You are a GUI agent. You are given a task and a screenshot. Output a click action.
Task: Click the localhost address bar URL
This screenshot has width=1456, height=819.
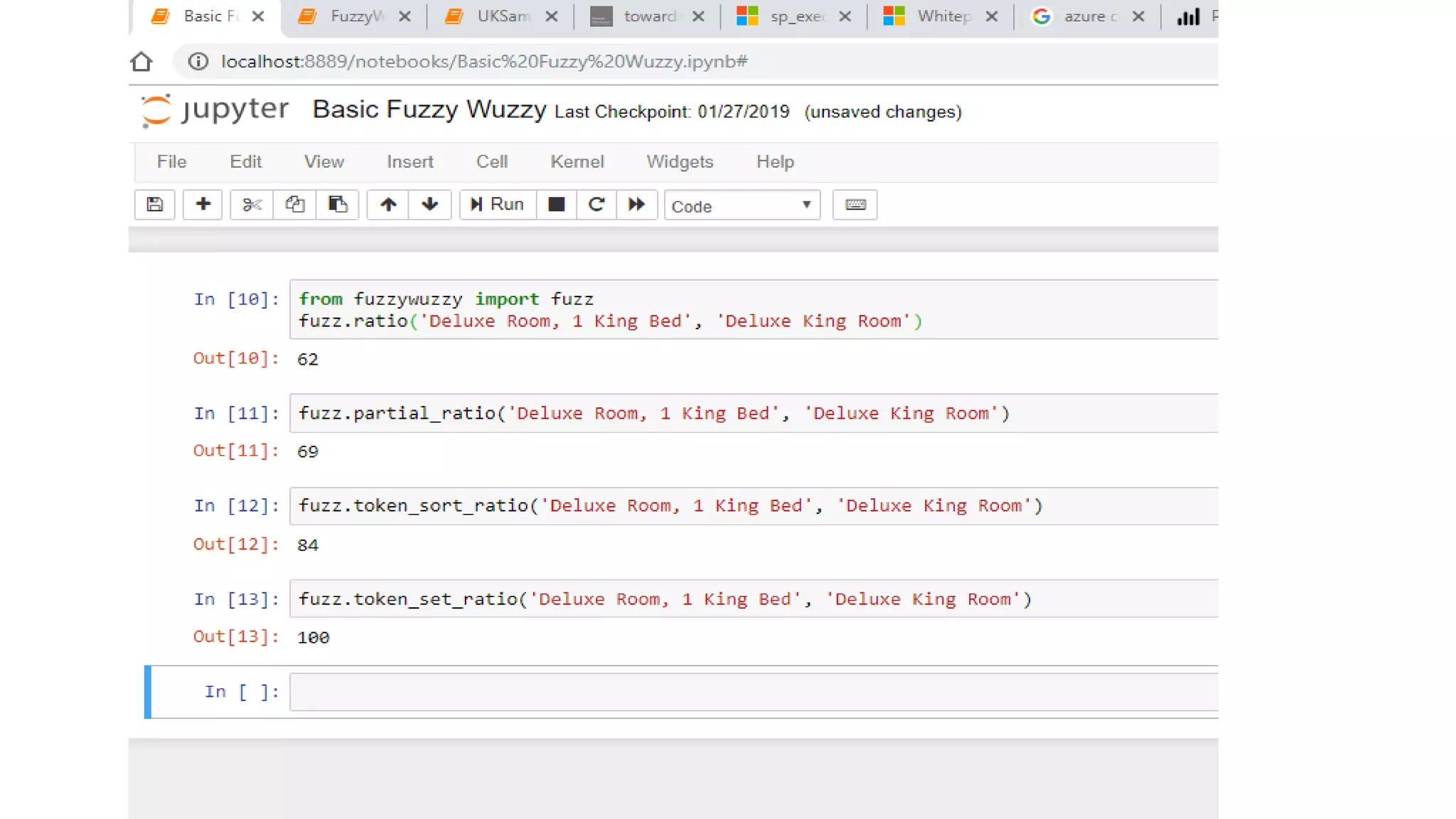pyautogui.click(x=484, y=62)
